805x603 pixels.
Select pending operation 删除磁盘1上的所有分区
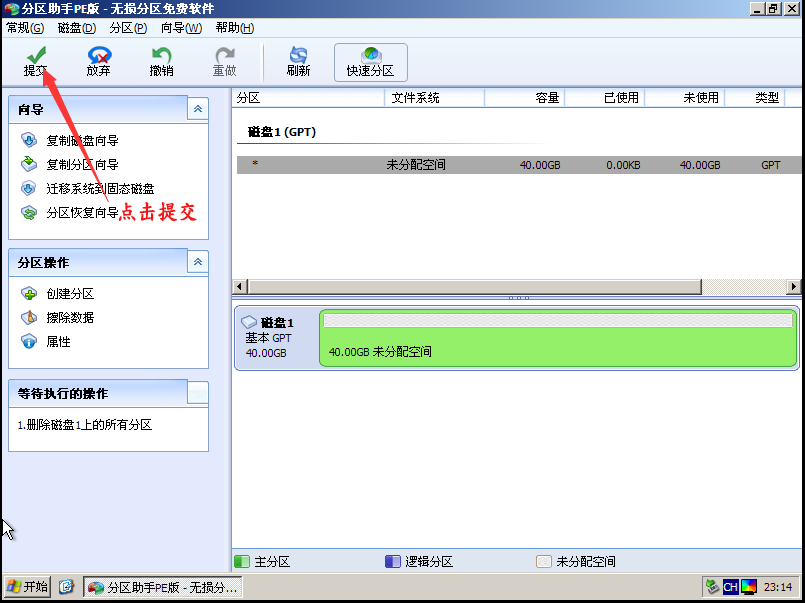(x=85, y=425)
